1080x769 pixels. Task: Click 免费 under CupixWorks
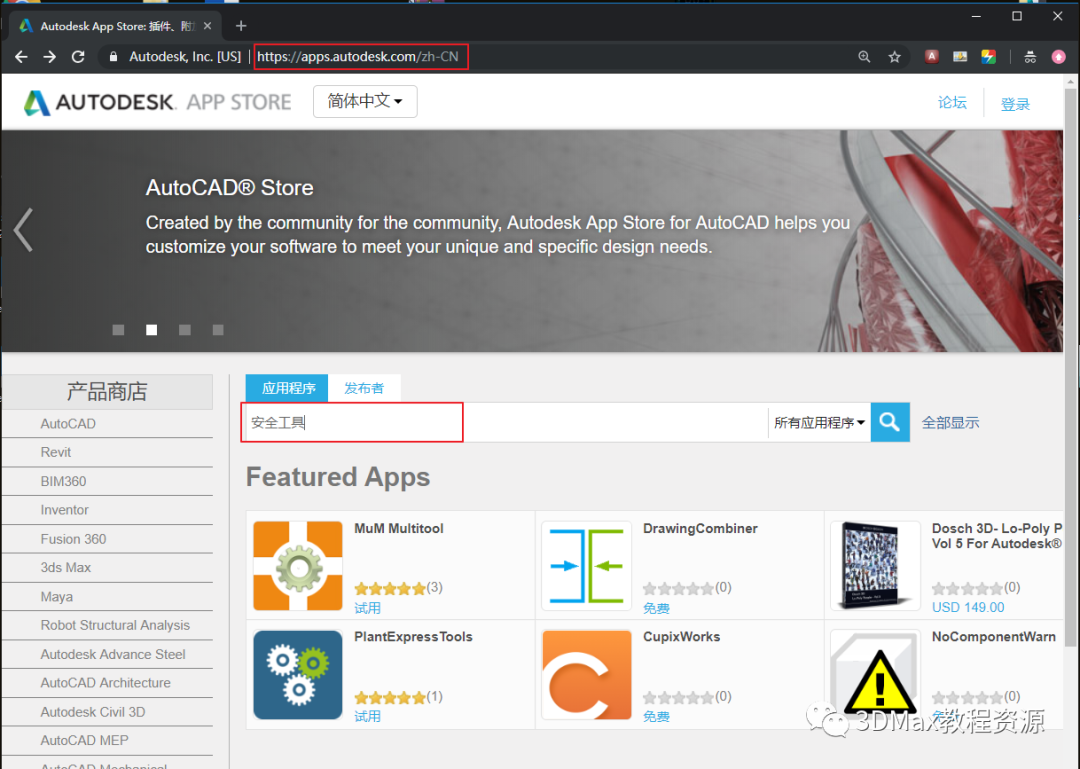coord(656,717)
